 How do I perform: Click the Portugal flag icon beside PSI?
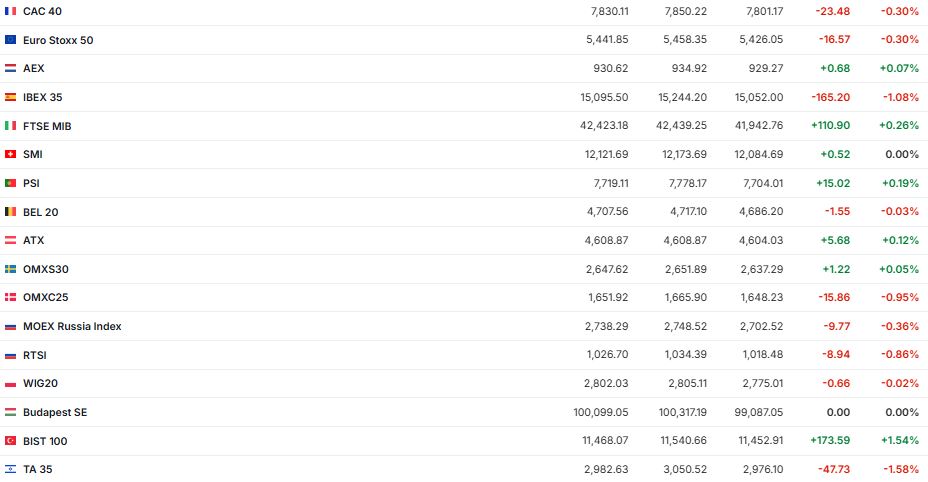click(x=11, y=183)
